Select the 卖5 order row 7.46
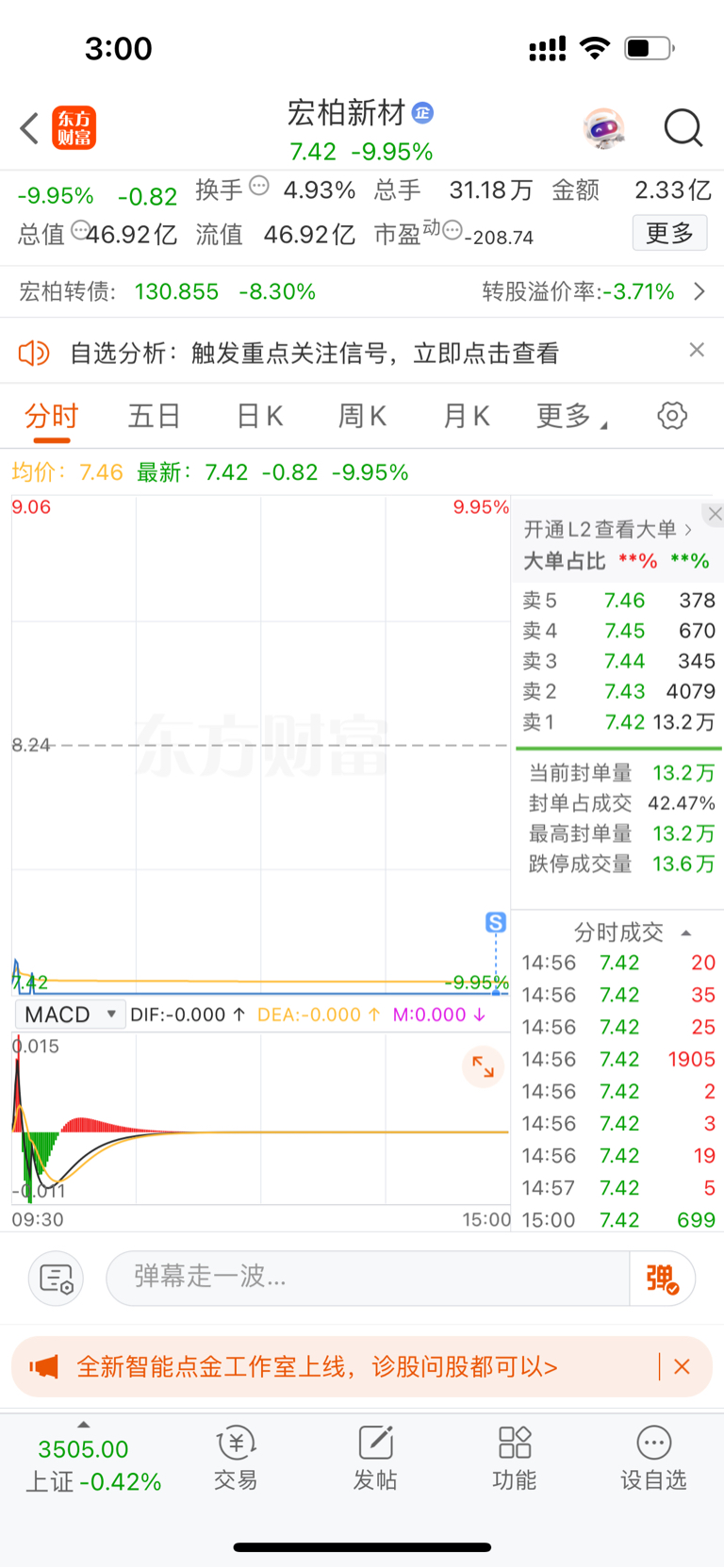 coord(618,601)
